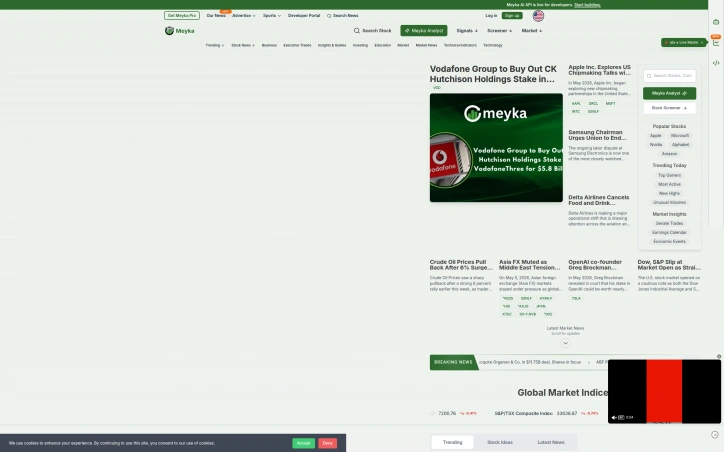This screenshot has height=452, width=724.
Task: Open the Samsung Chairman article
Action: (597, 135)
